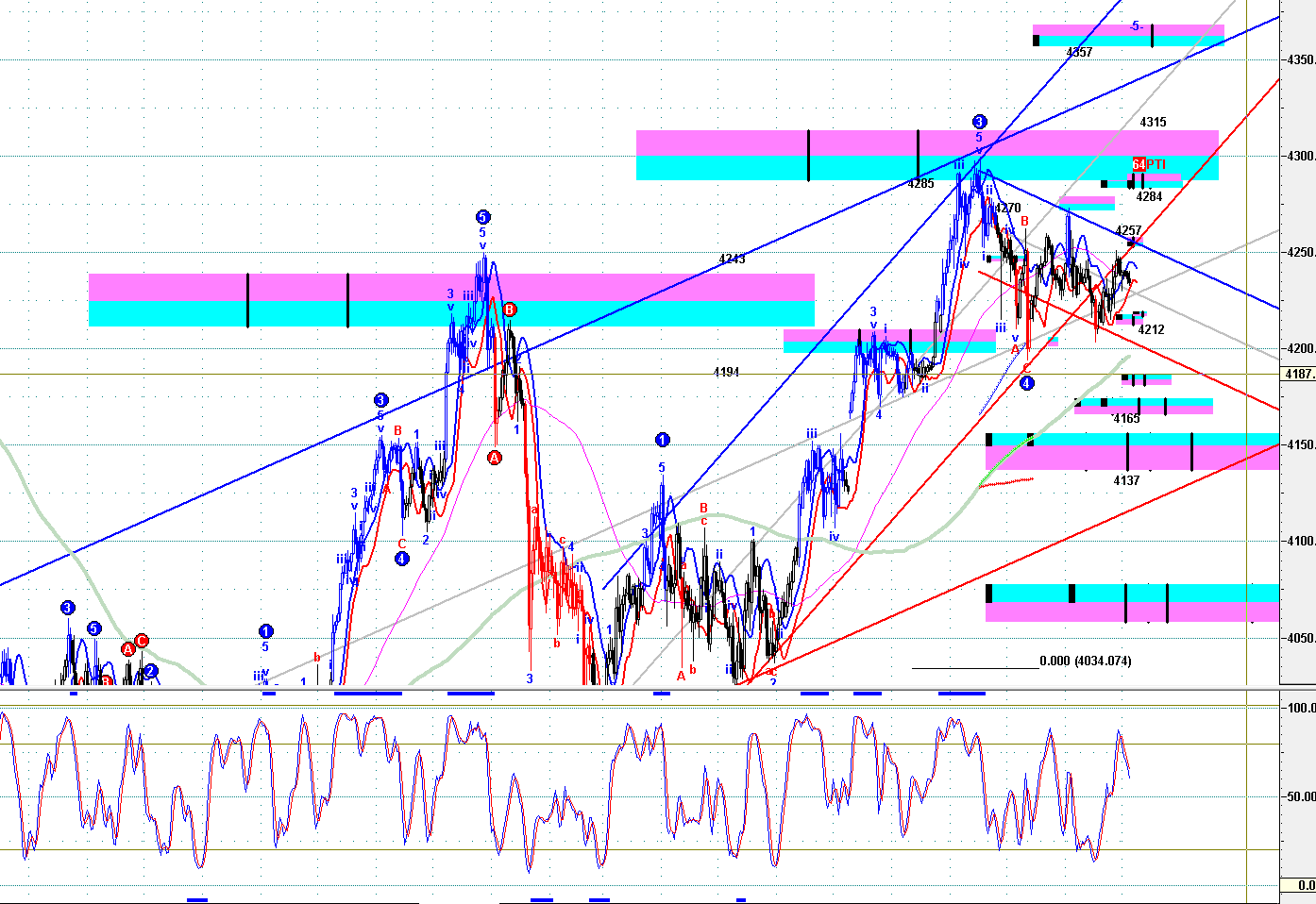This screenshot has height=904, width=1316.
Task: Select the magenta target zone above the 4285 label
Action: tap(927, 143)
